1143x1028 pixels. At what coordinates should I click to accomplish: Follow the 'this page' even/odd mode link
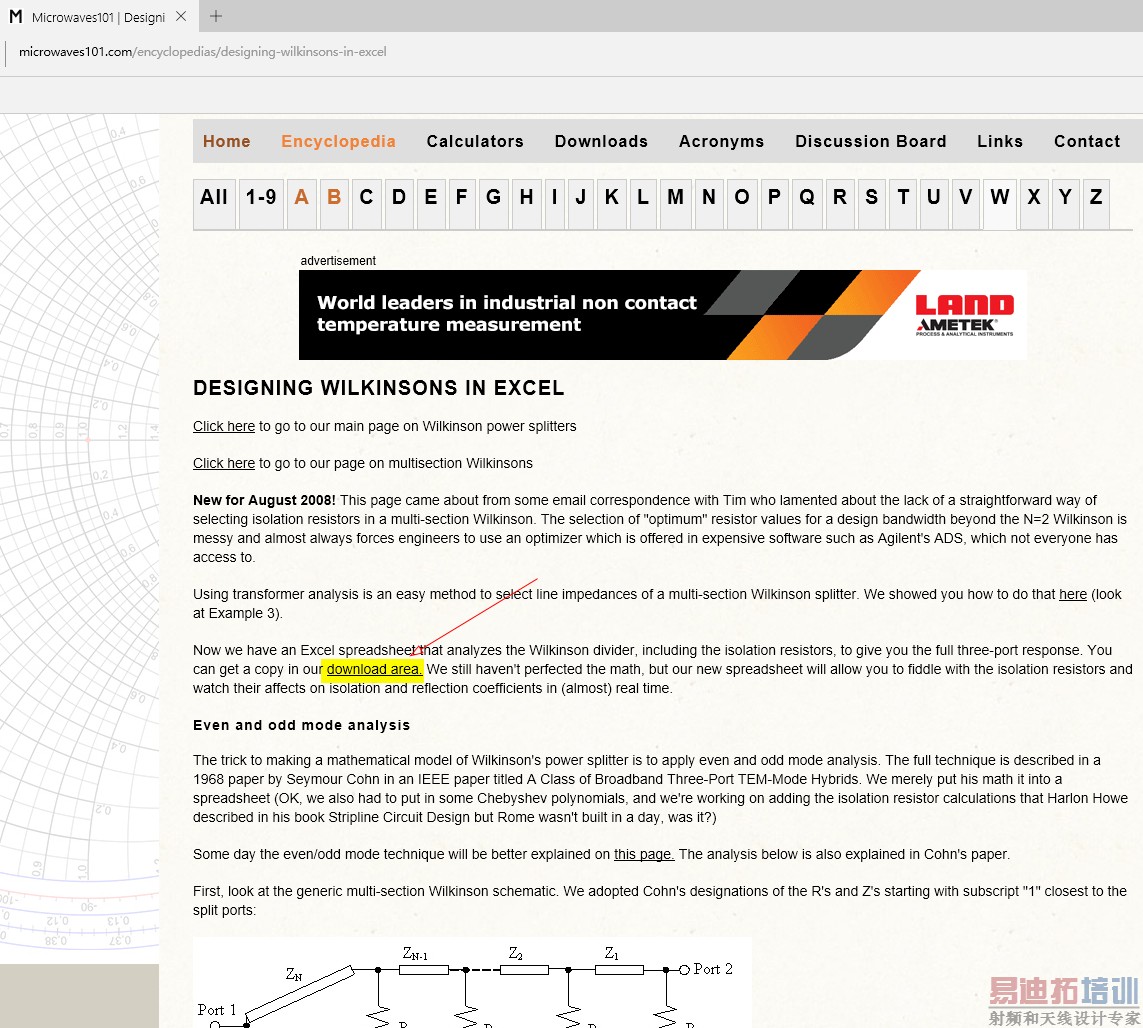coord(644,854)
